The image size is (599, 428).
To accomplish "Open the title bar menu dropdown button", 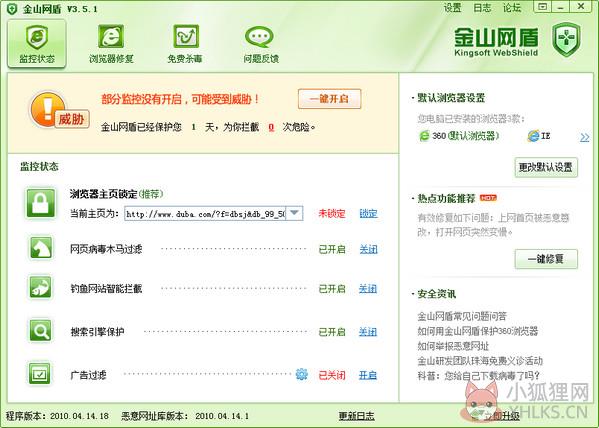I will coord(542,6).
